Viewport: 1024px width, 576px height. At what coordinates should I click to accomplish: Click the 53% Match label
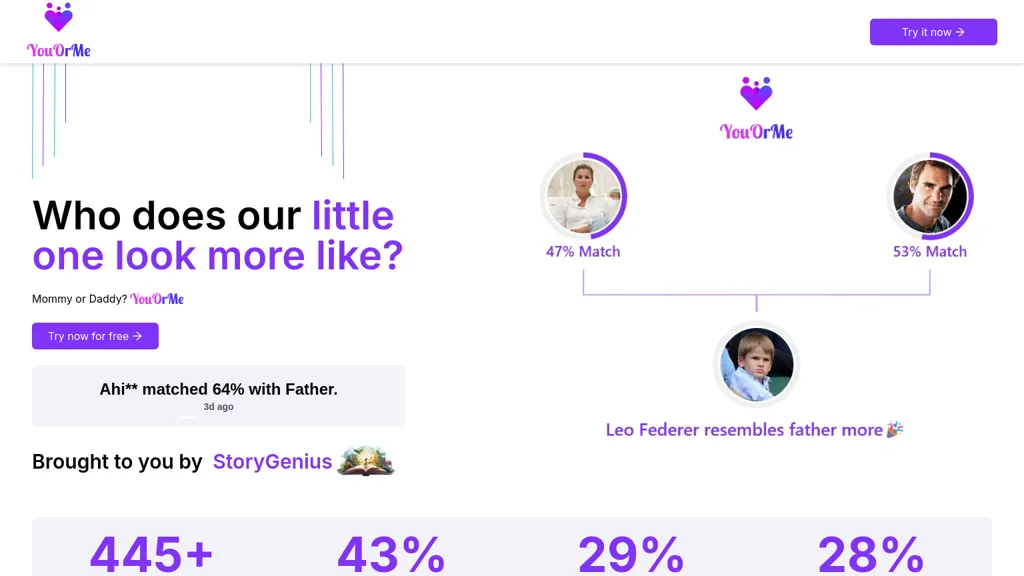point(930,251)
